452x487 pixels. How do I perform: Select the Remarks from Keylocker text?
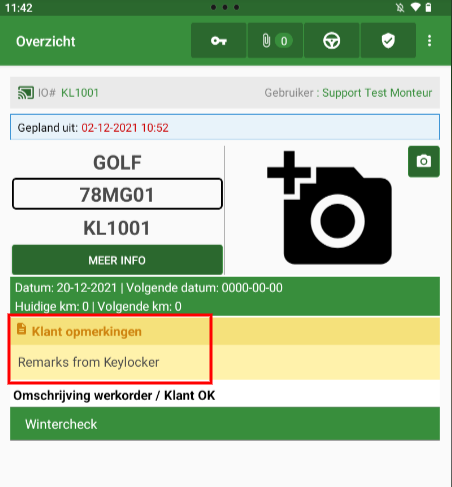coord(89,362)
